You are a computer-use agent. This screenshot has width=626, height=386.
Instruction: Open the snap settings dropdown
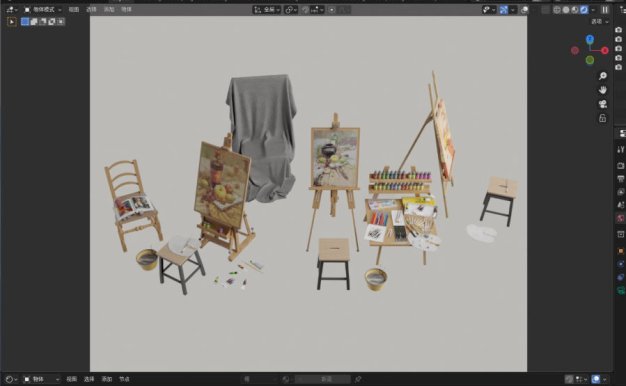coord(317,10)
